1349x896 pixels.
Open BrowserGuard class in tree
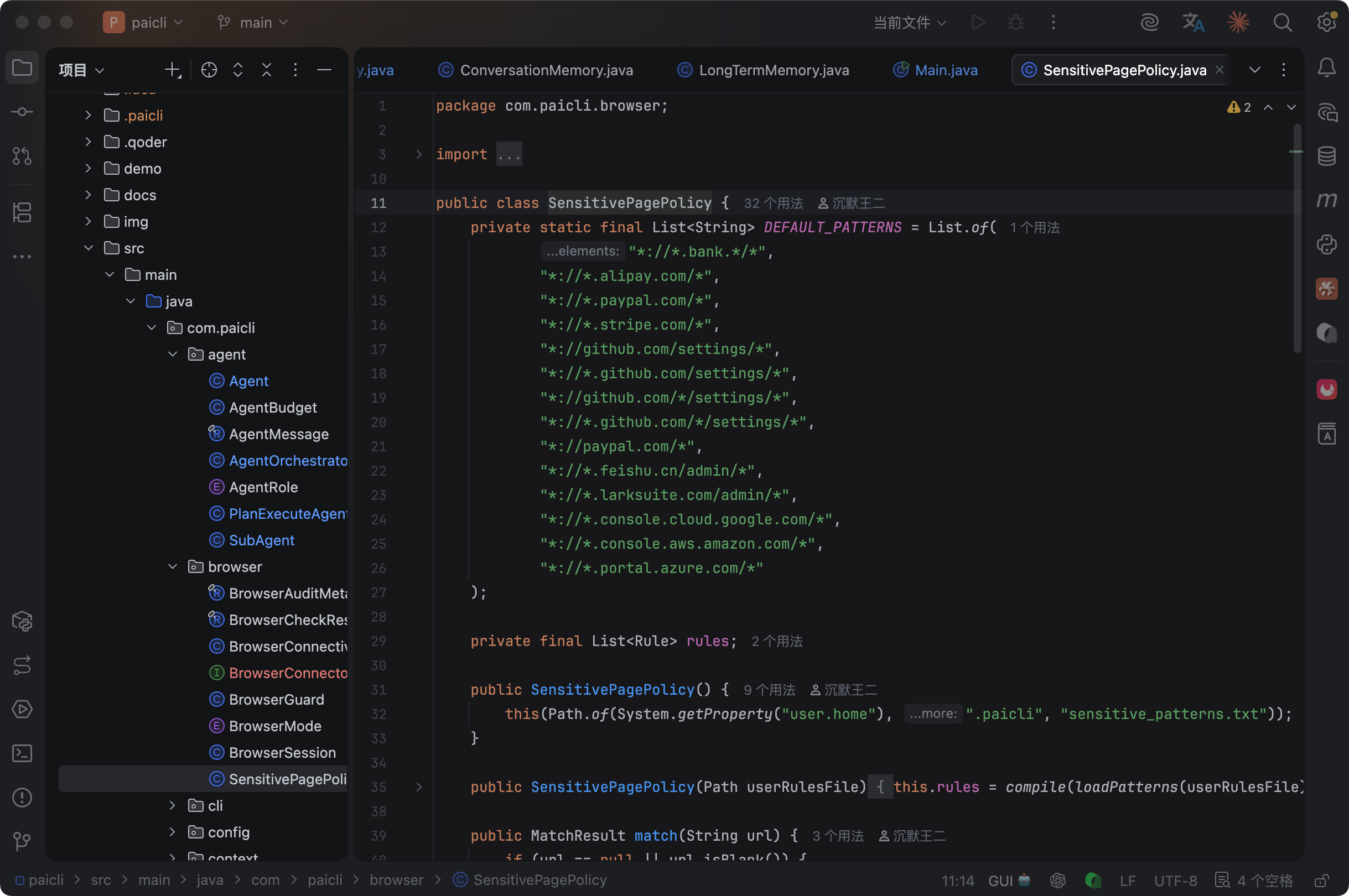point(276,700)
